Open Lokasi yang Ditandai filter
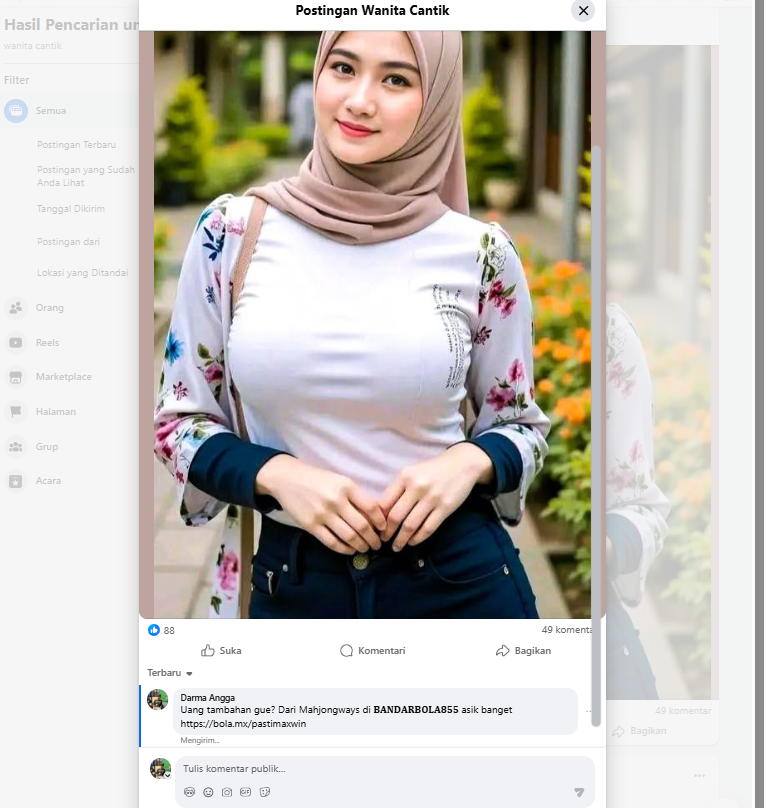This screenshot has height=808, width=766. 82,273
